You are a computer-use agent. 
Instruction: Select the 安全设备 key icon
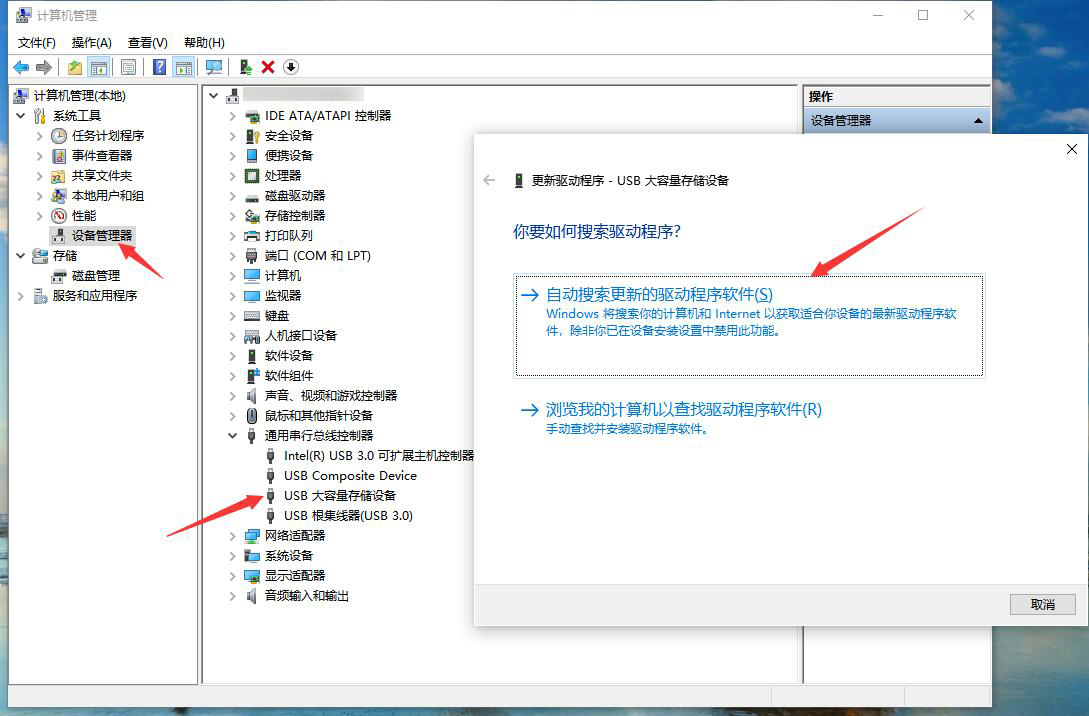coord(252,136)
